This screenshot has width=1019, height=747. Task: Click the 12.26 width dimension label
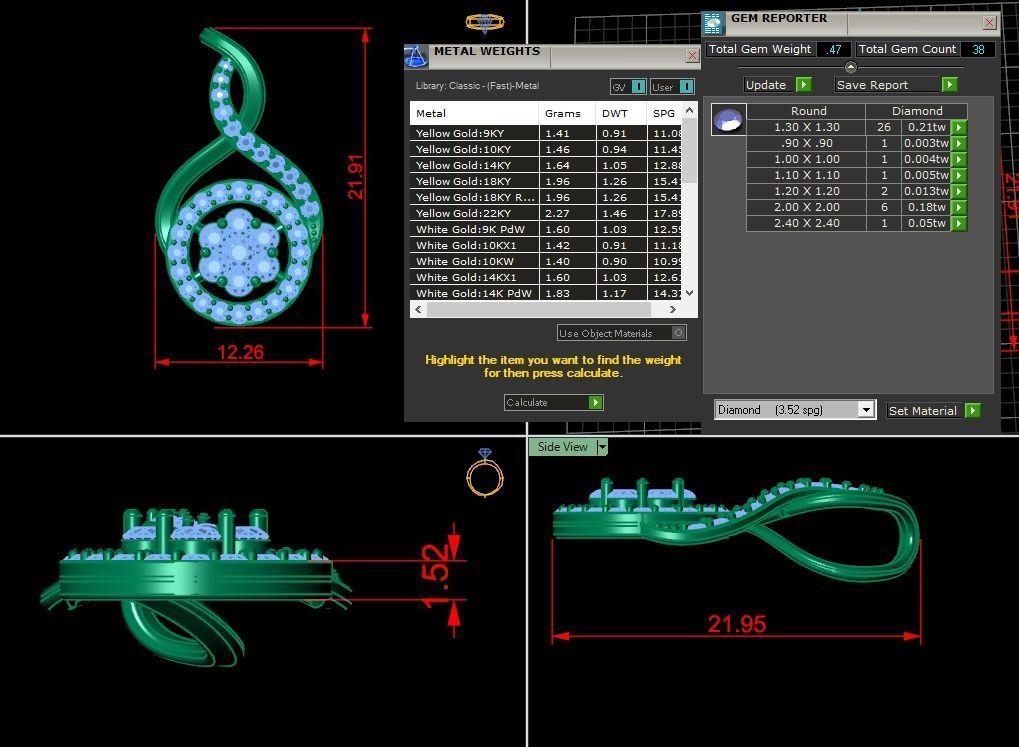pos(240,352)
